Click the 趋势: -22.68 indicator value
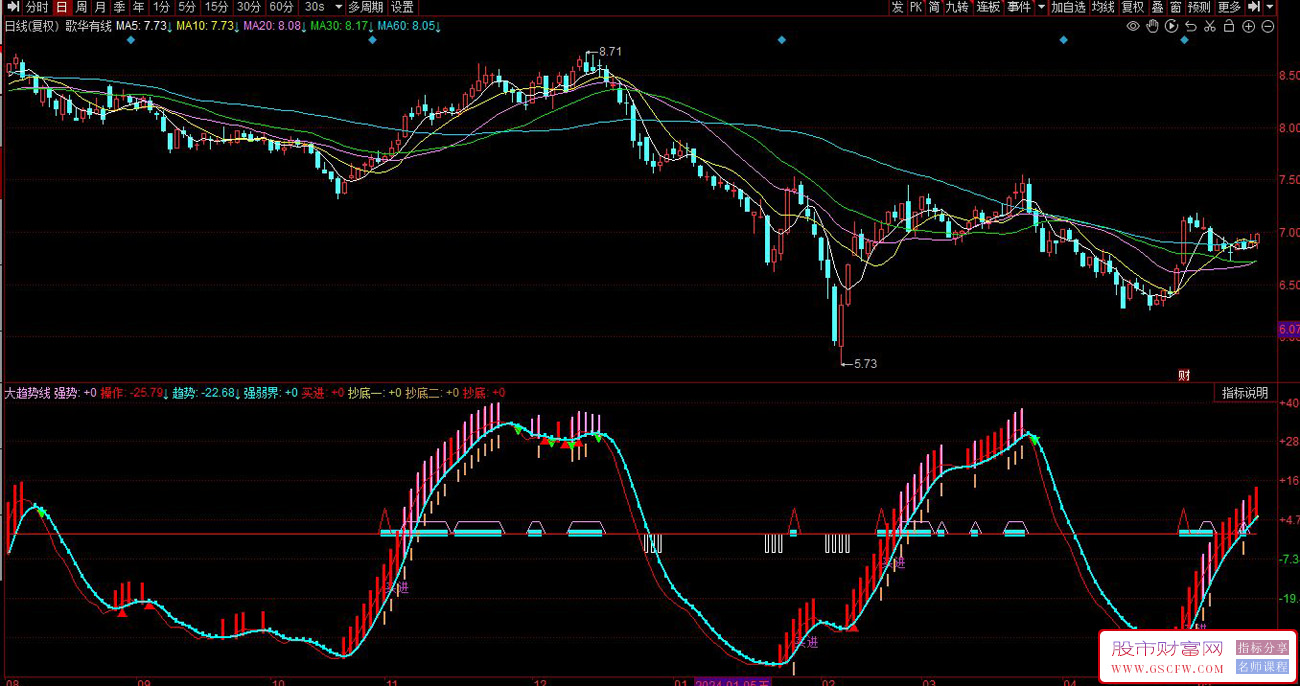This screenshot has height=686, width=1300. [x=206, y=393]
